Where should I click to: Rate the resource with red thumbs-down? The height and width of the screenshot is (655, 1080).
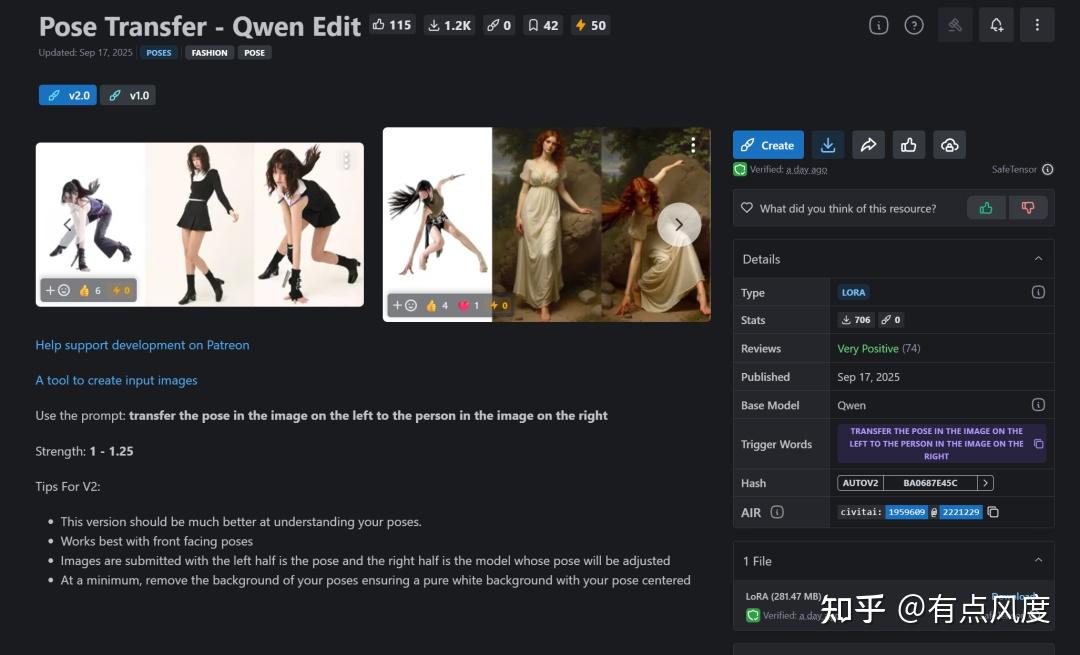pyautogui.click(x=1027, y=208)
